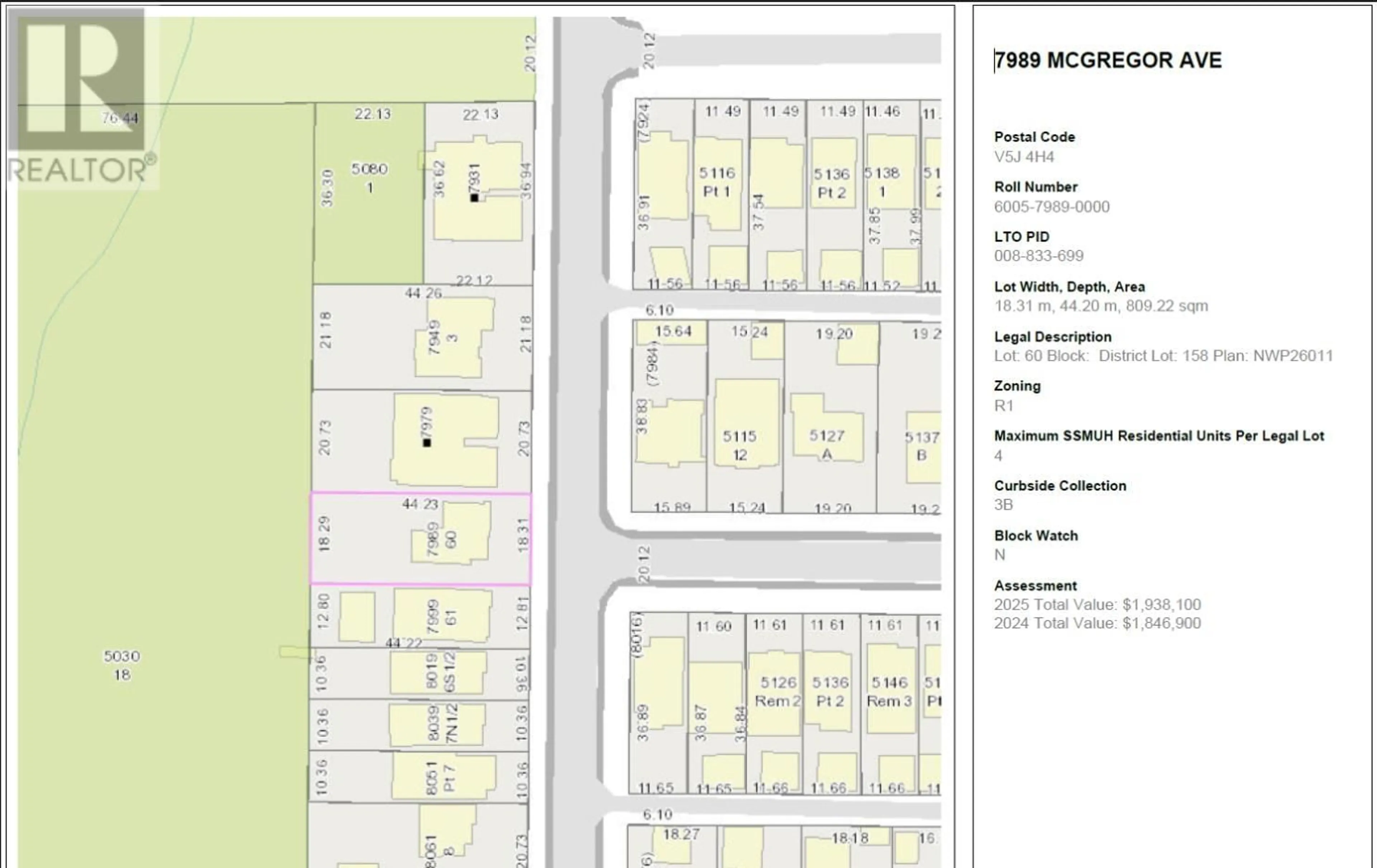Click the parcel labeled 5146 Rem 3
The width and height of the screenshot is (1377, 868).
pyautogui.click(x=889, y=704)
